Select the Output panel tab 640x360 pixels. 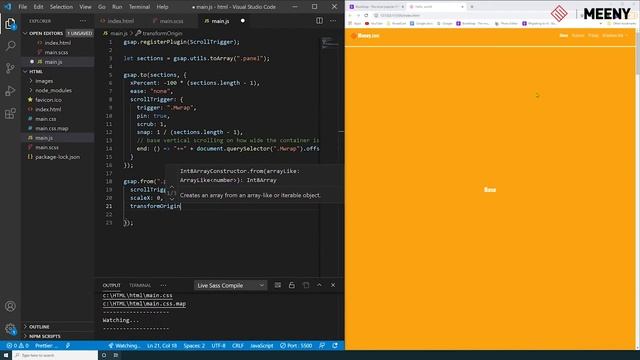coord(111,285)
